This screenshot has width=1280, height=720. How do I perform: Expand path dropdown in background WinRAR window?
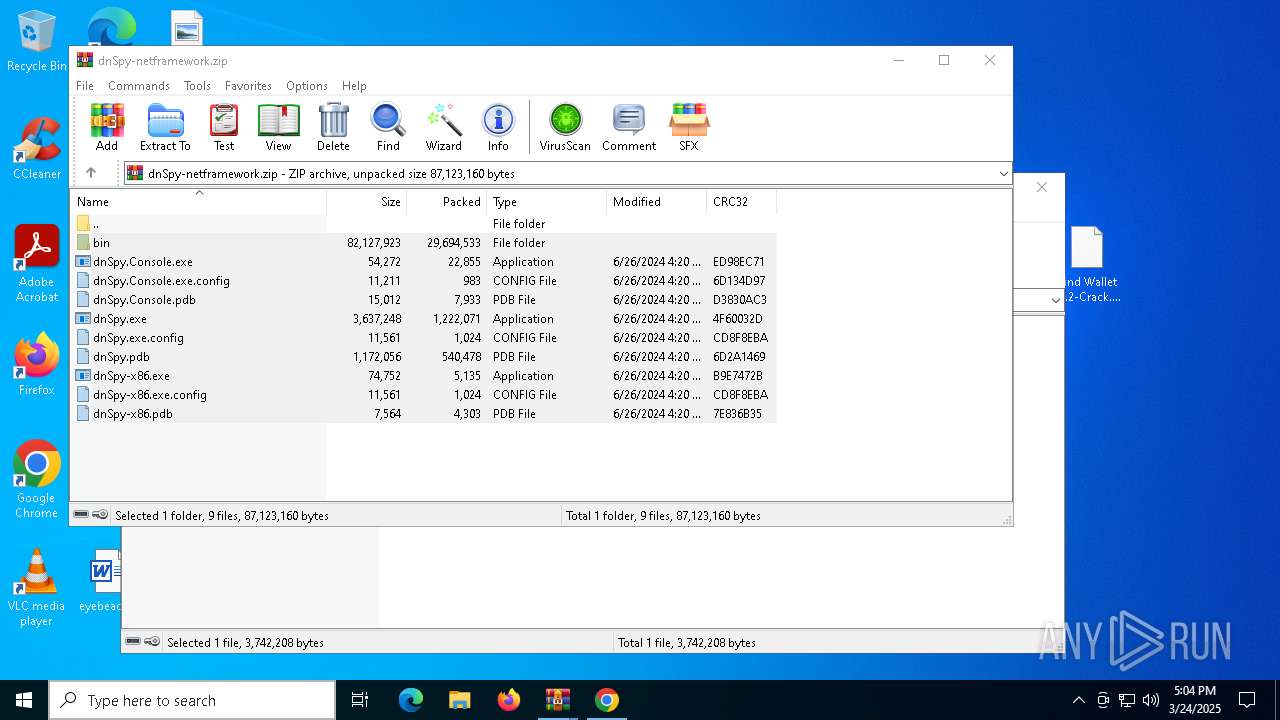point(1055,300)
